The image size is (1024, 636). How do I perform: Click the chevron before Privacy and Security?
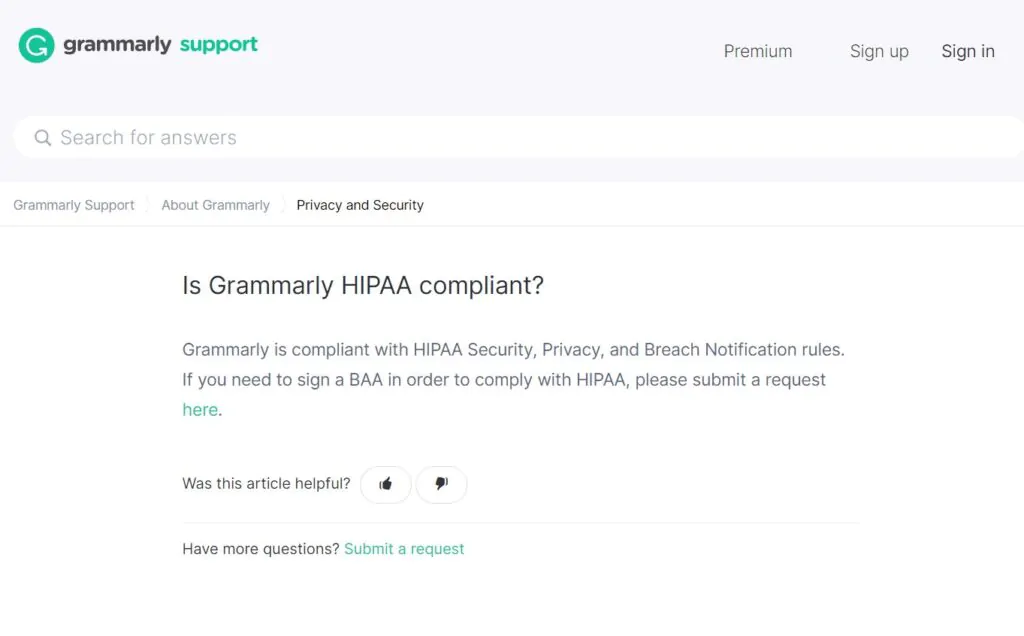(x=283, y=205)
